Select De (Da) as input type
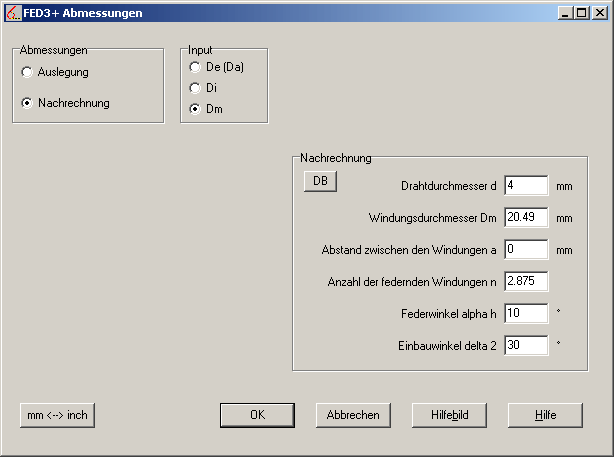Screen dimensions: 614x457 (194, 67)
